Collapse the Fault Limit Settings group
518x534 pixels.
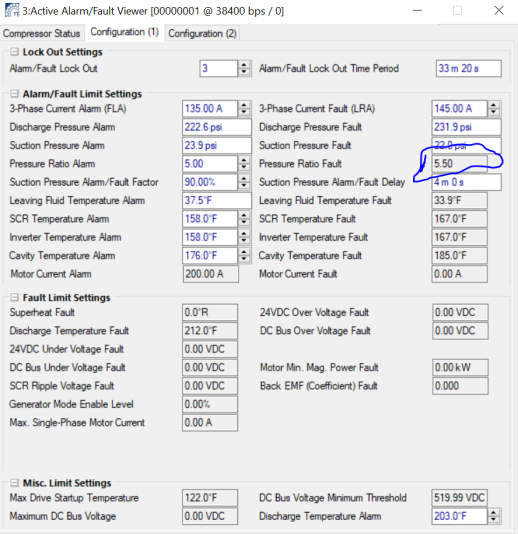point(14,298)
